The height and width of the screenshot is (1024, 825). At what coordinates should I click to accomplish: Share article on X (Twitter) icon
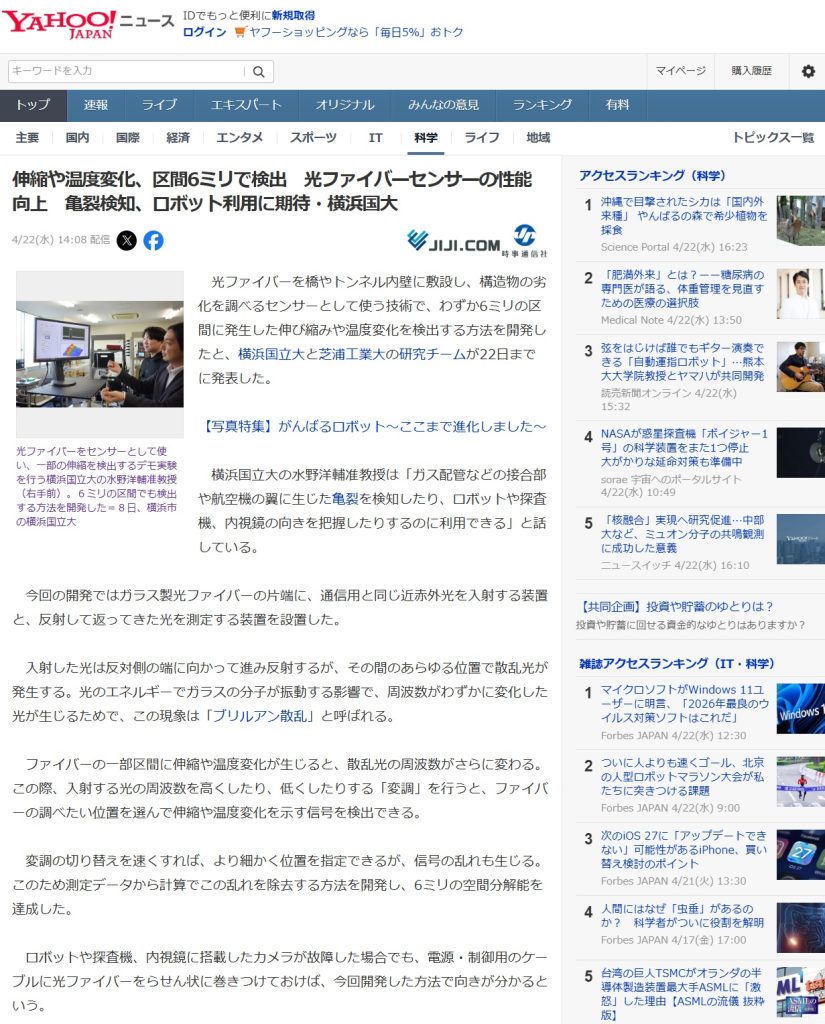coord(127,240)
